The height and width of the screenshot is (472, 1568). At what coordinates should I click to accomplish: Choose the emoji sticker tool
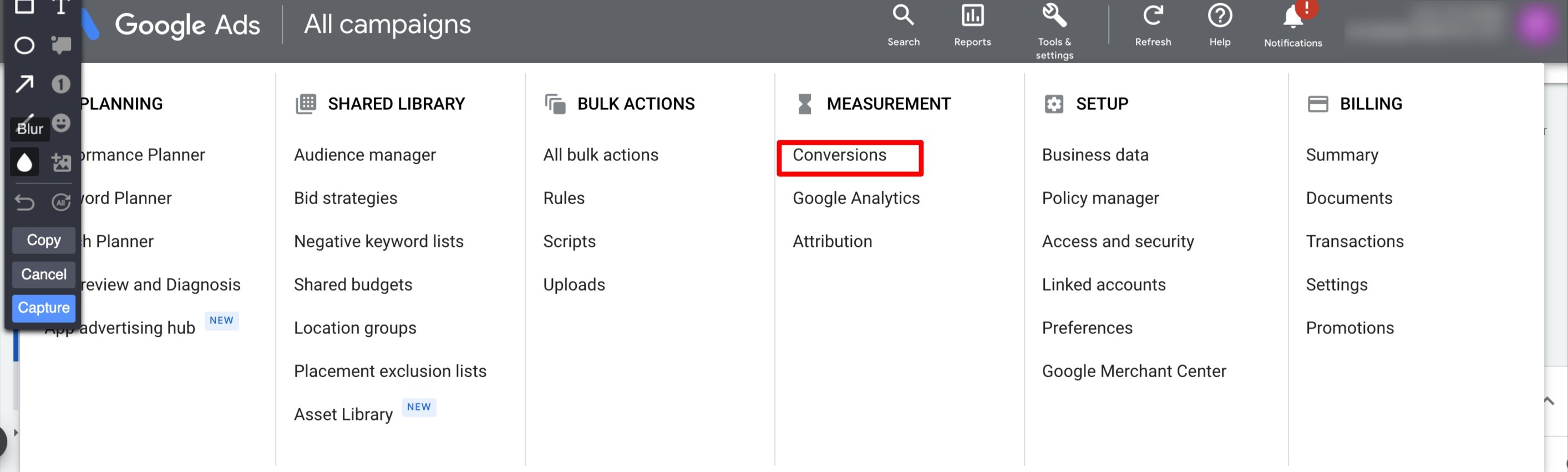(61, 123)
